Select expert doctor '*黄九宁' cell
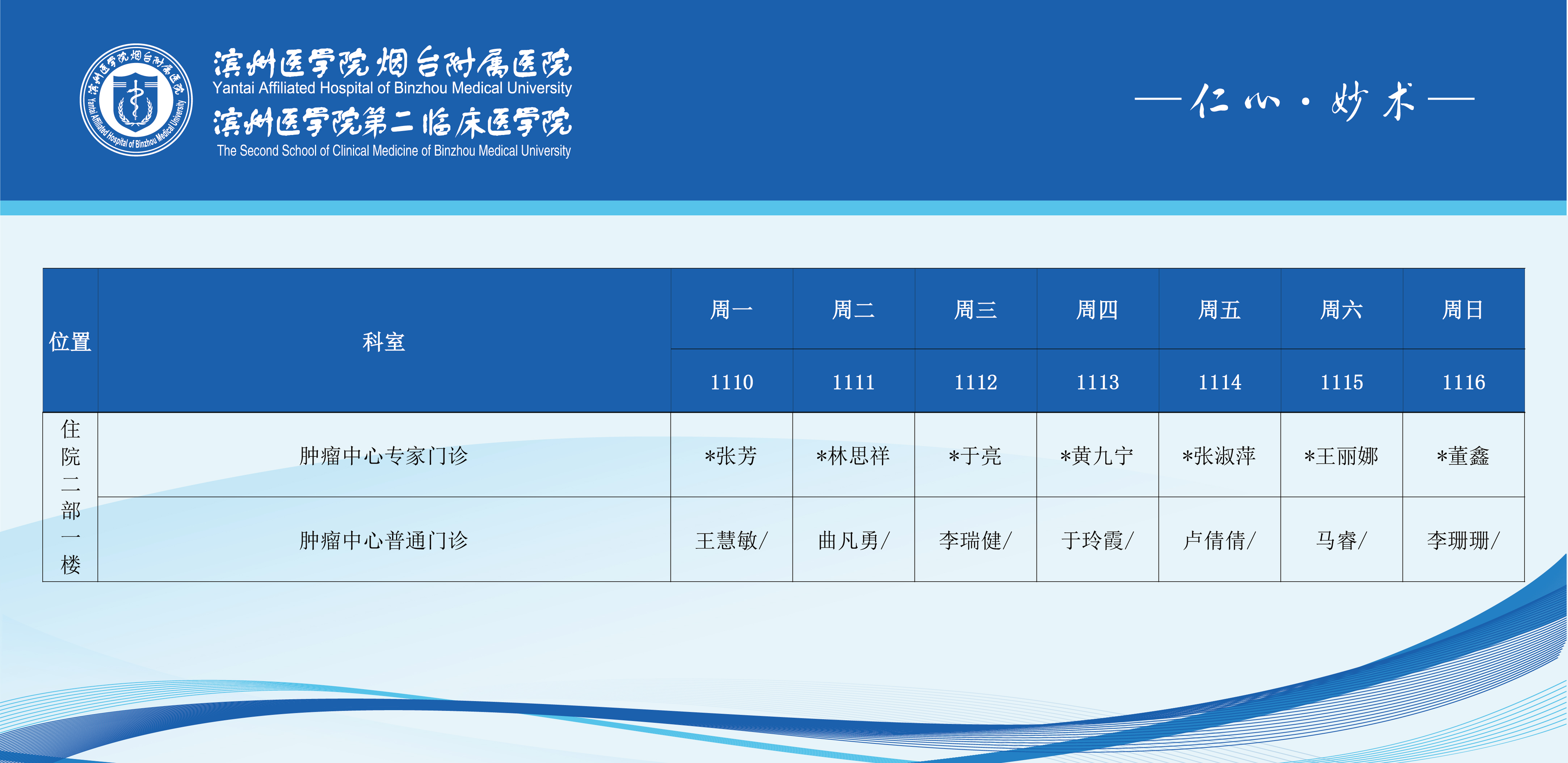Image resolution: width=1568 pixels, height=763 pixels. [x=1097, y=456]
